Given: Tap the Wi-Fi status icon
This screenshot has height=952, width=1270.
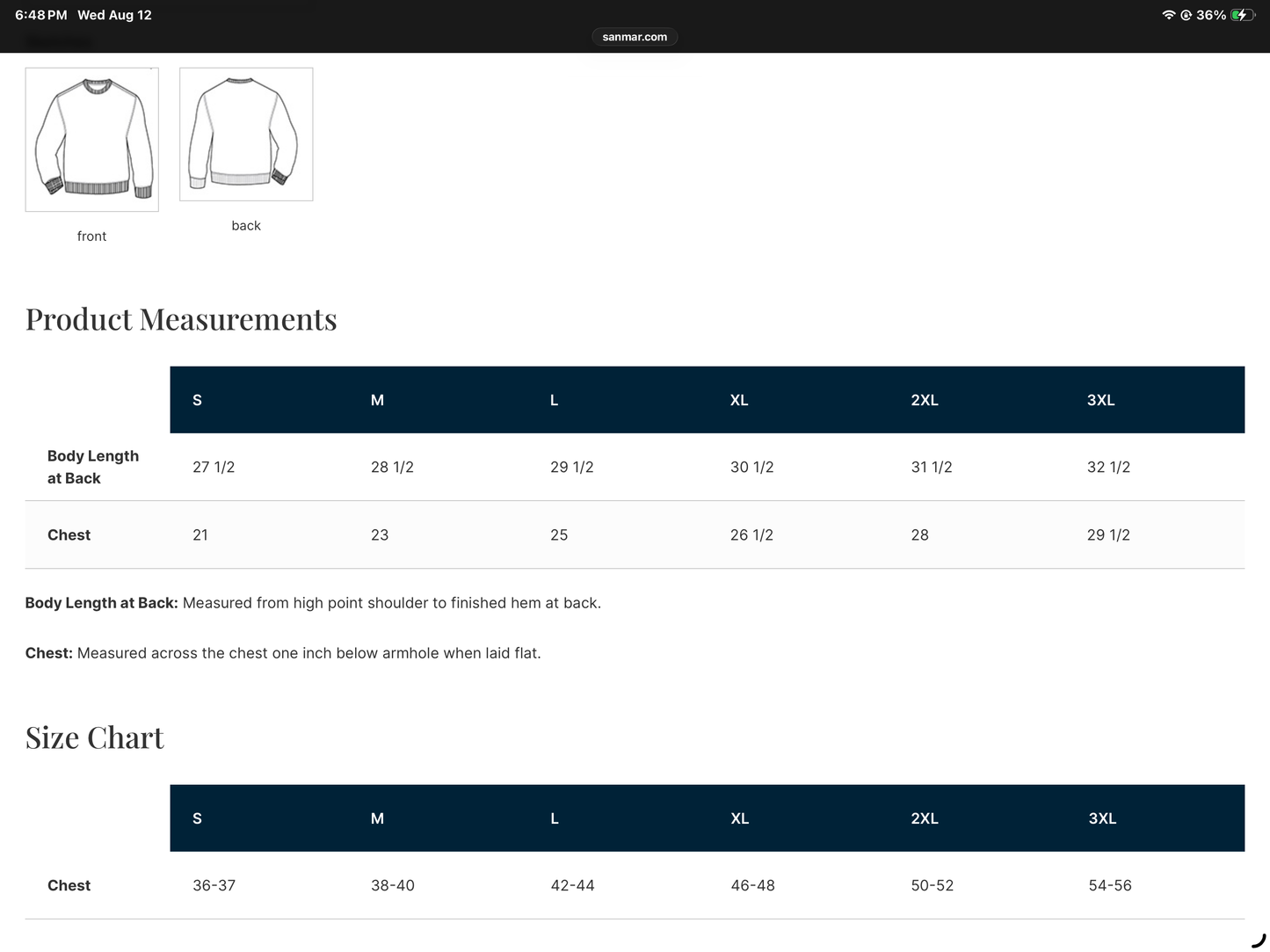Looking at the screenshot, I should coord(1168,15).
